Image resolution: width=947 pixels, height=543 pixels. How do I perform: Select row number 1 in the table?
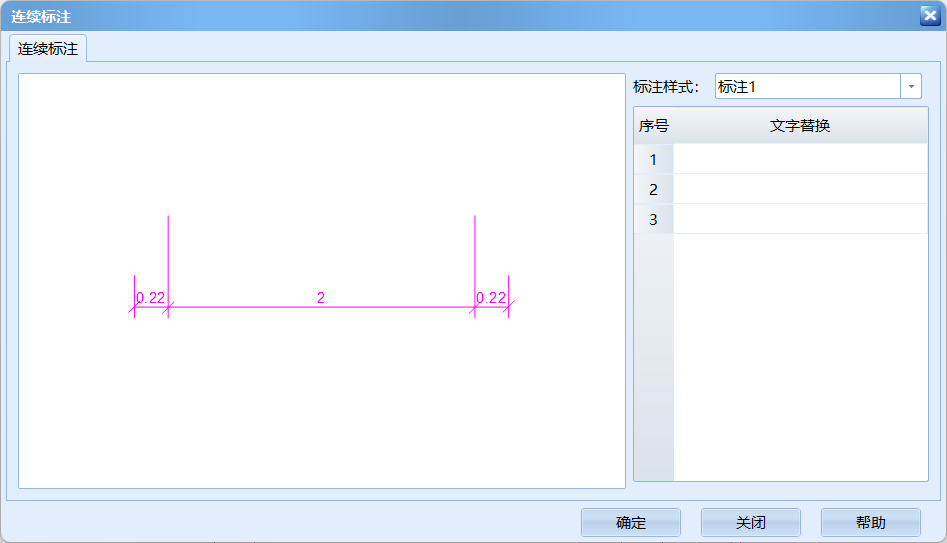tap(653, 159)
